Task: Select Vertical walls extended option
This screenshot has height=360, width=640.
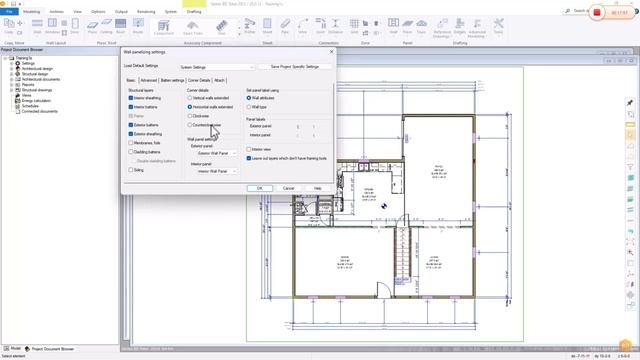Action: click(x=190, y=98)
